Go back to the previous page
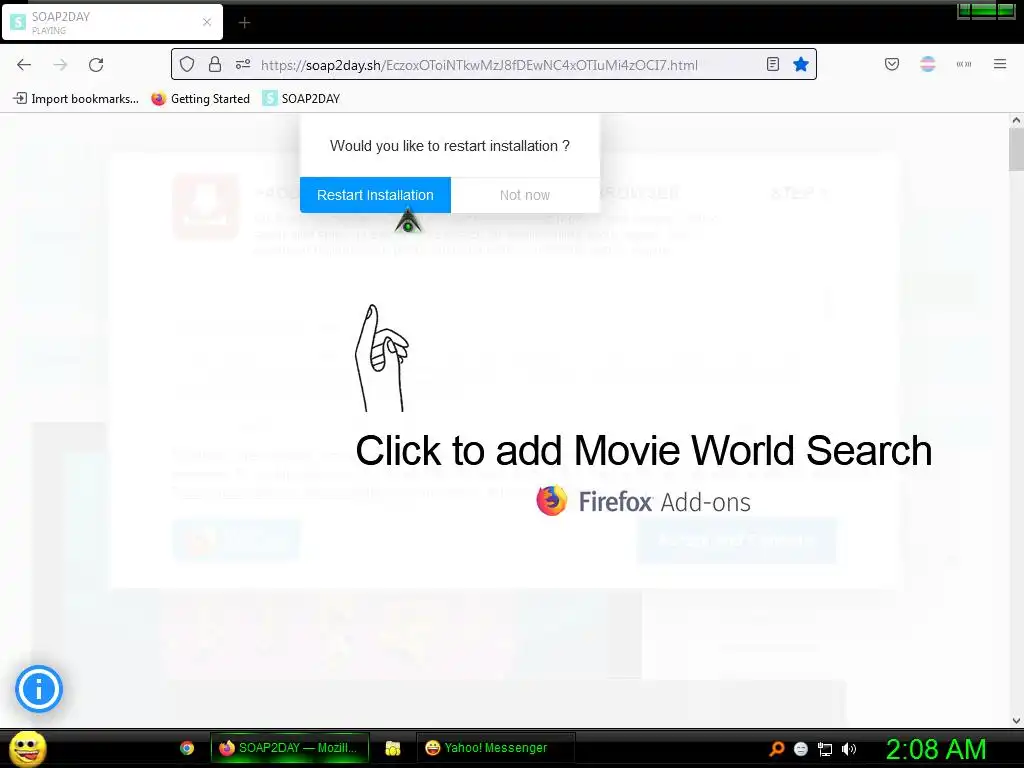Screen dimensions: 1024x768 click(24, 65)
